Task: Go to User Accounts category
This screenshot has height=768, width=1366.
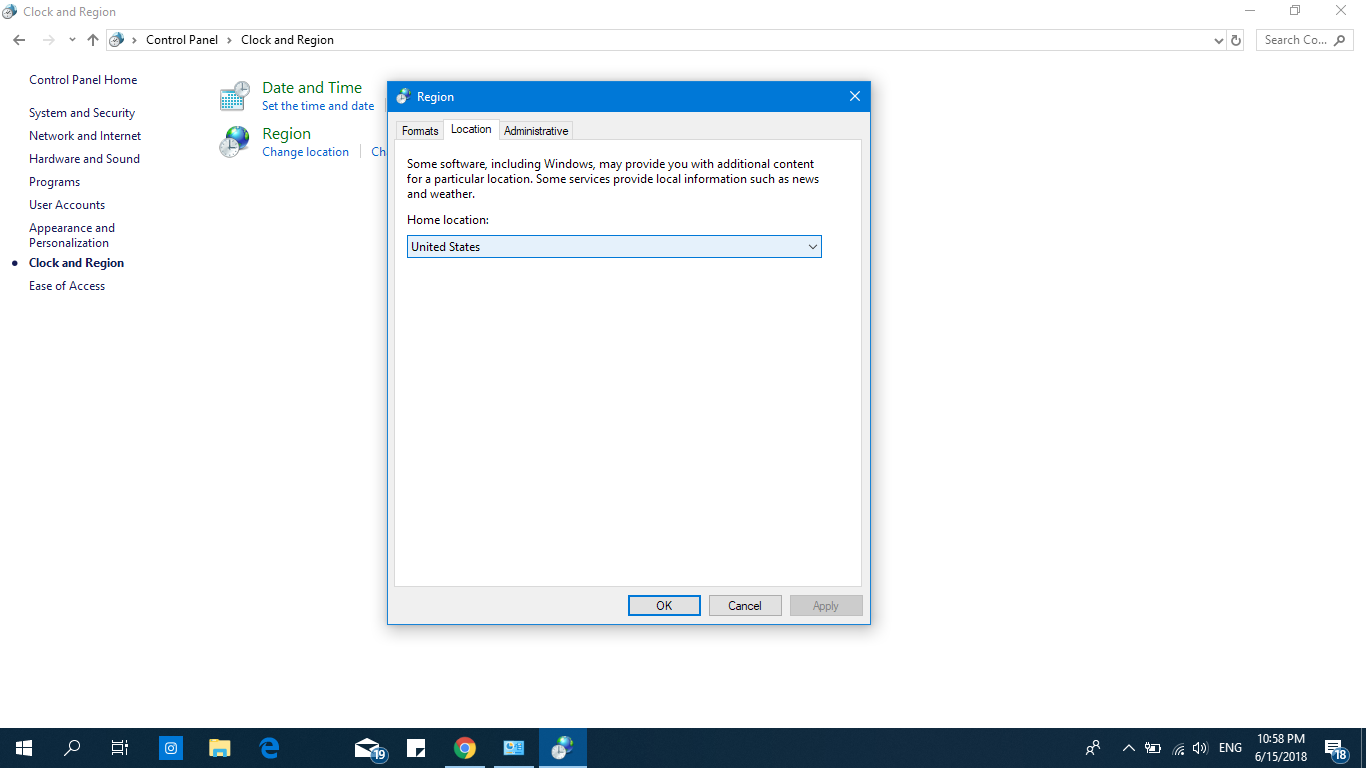Action: pyautogui.click(x=67, y=205)
